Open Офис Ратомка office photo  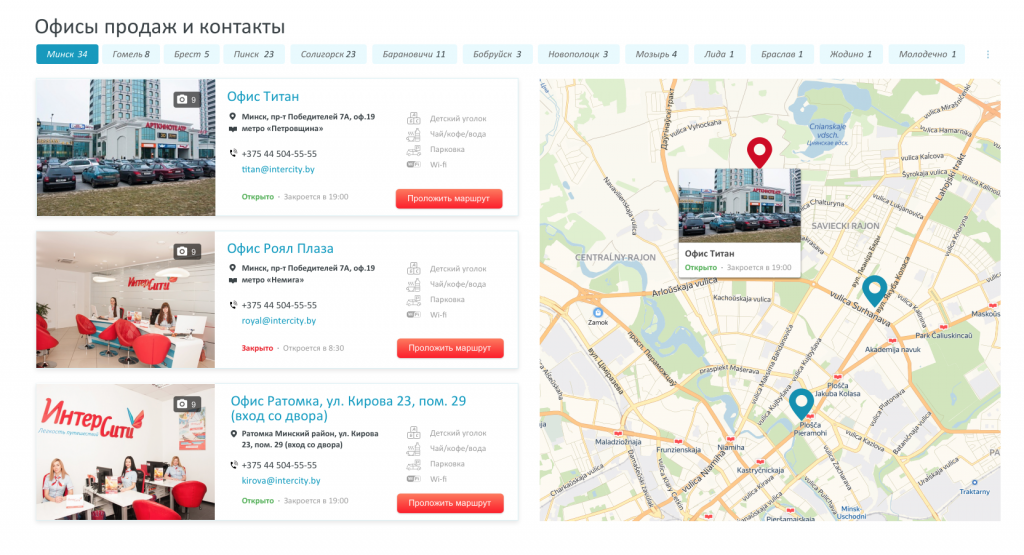[x=125, y=452]
